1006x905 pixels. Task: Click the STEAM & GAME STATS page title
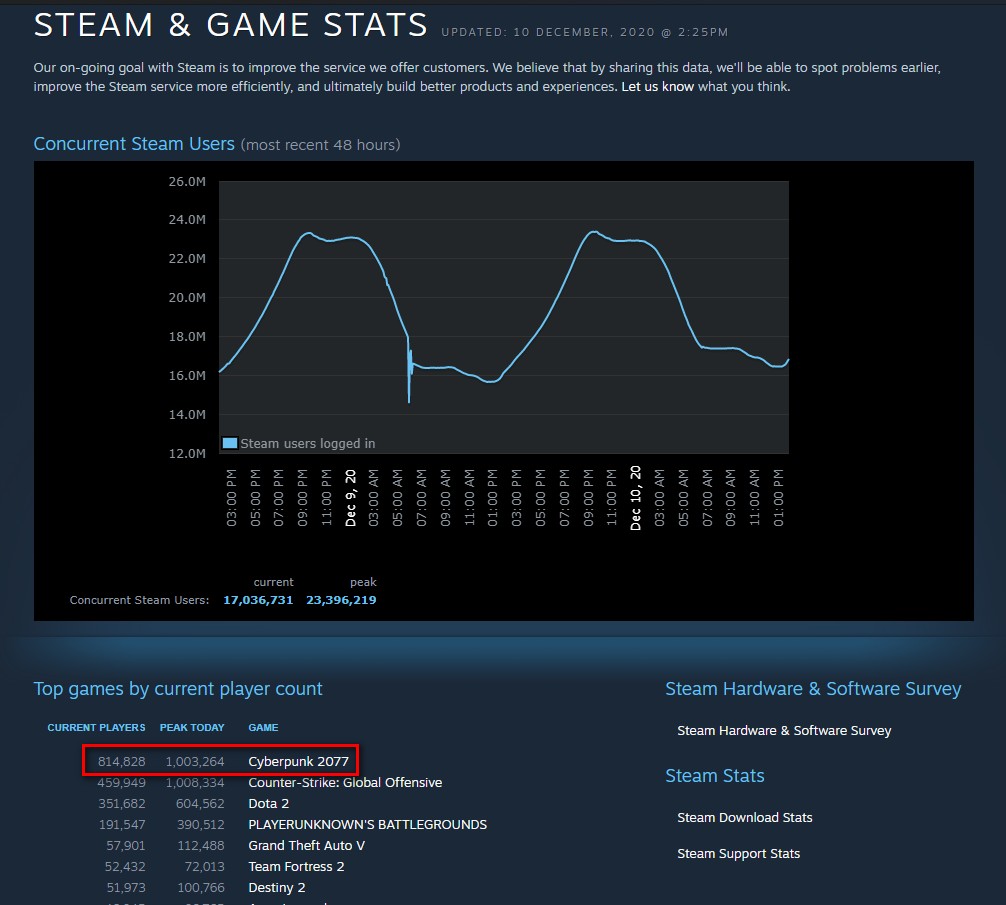pyautogui.click(x=230, y=26)
